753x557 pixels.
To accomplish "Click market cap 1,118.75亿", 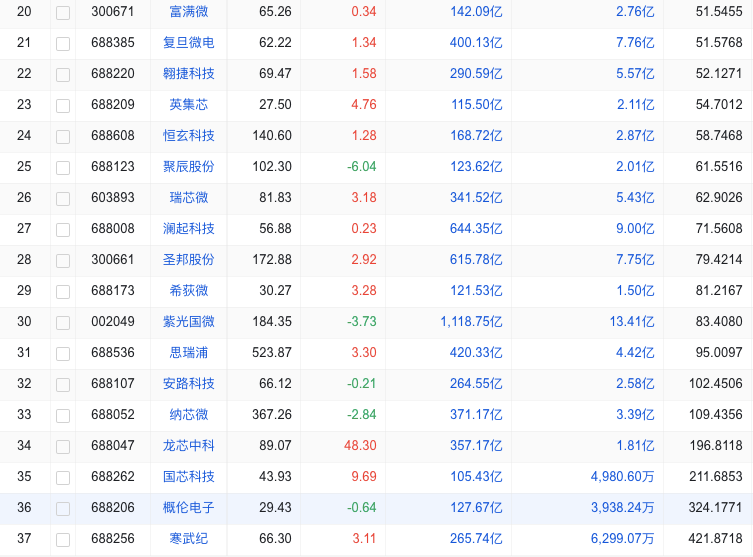I will pyautogui.click(x=472, y=321).
